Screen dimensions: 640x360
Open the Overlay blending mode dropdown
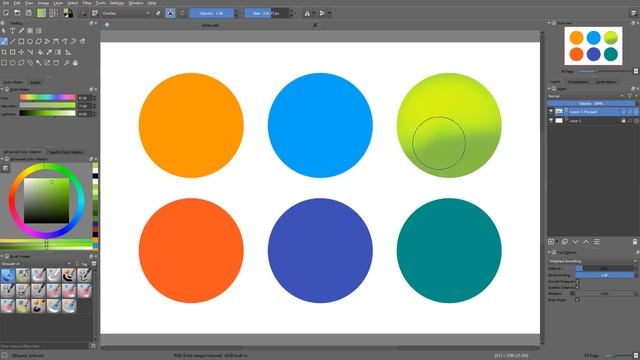click(126, 13)
